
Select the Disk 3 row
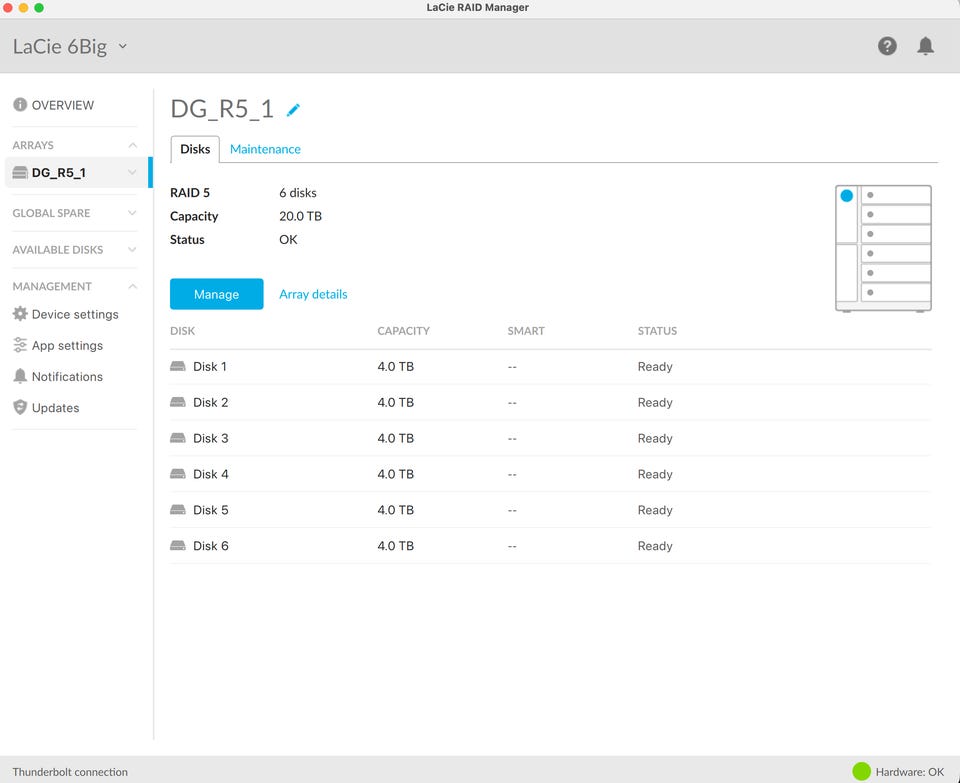[x=210, y=438]
